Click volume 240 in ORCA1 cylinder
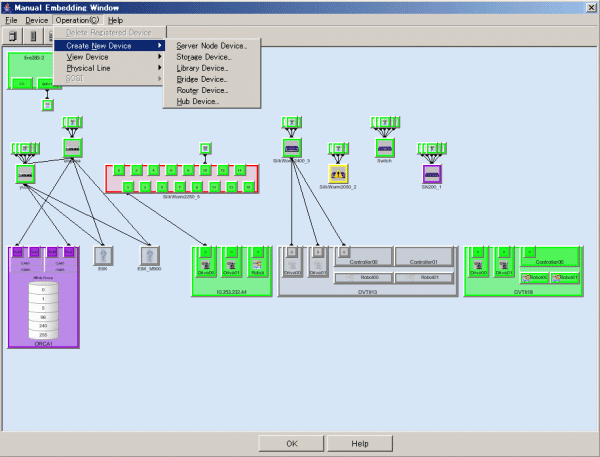 point(43,326)
